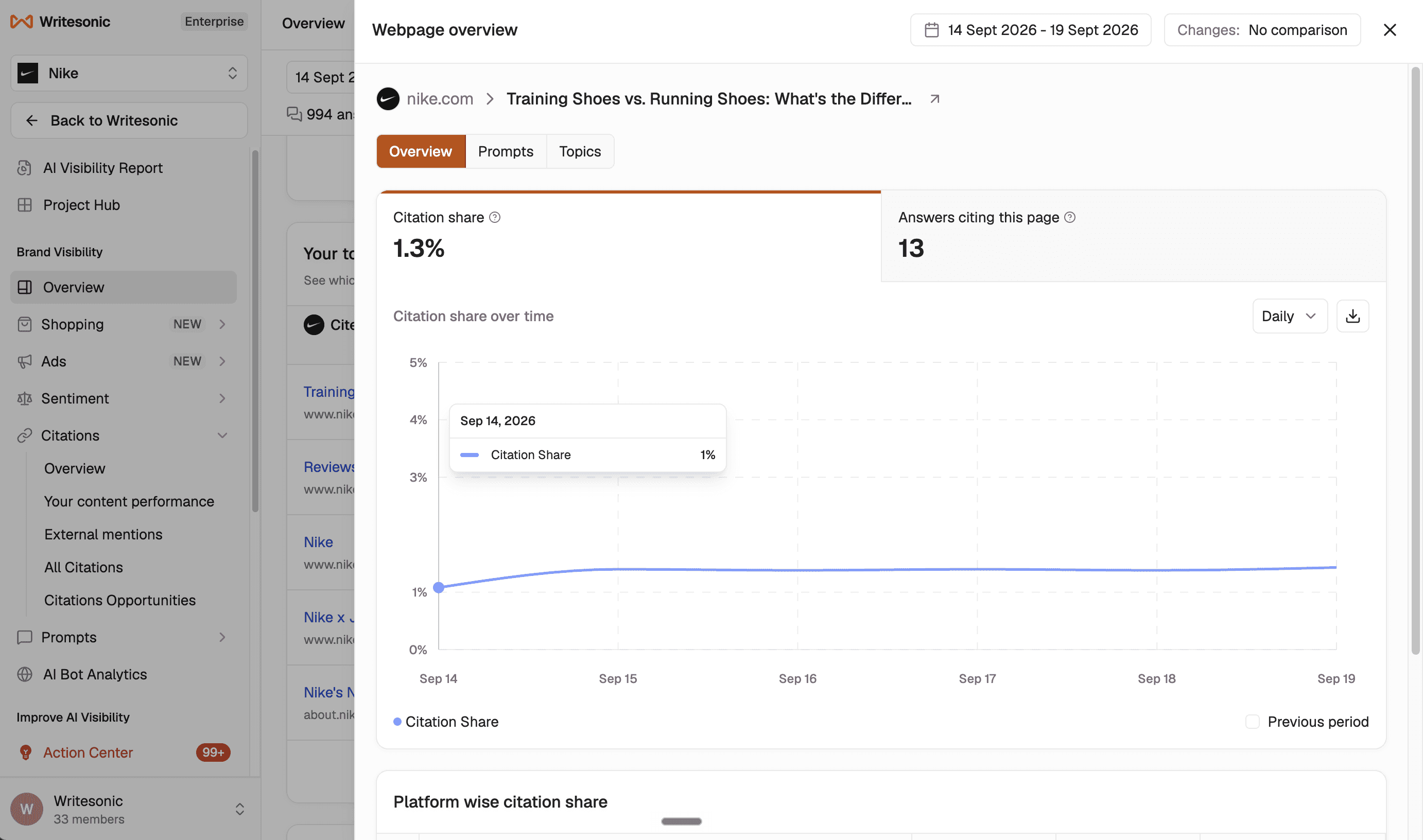Click the AI Bot Analytics globe icon
This screenshot has height=840, width=1423.
pyautogui.click(x=24, y=674)
